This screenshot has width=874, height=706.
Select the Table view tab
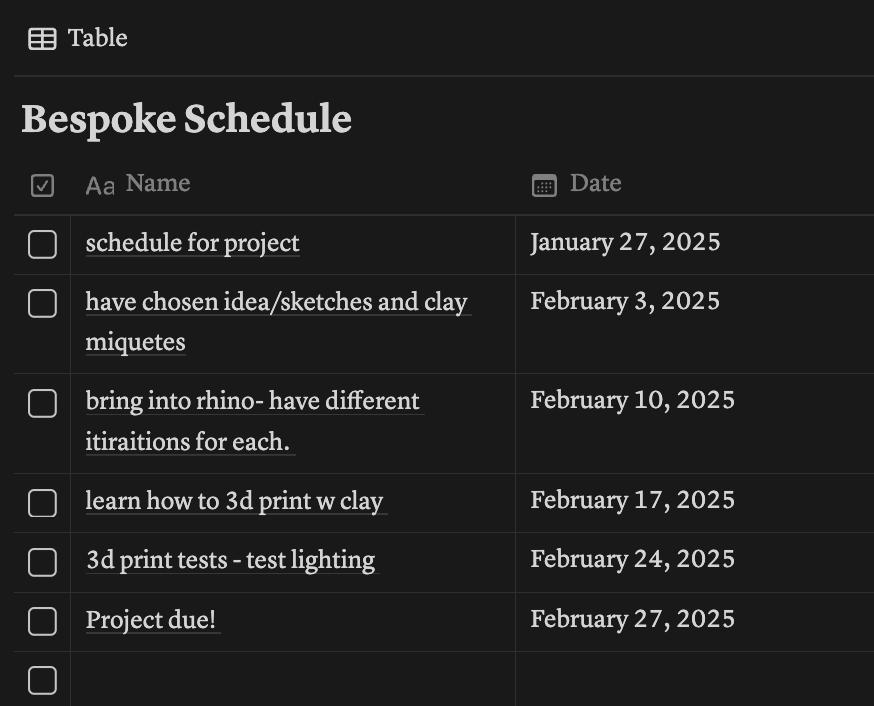click(x=78, y=38)
